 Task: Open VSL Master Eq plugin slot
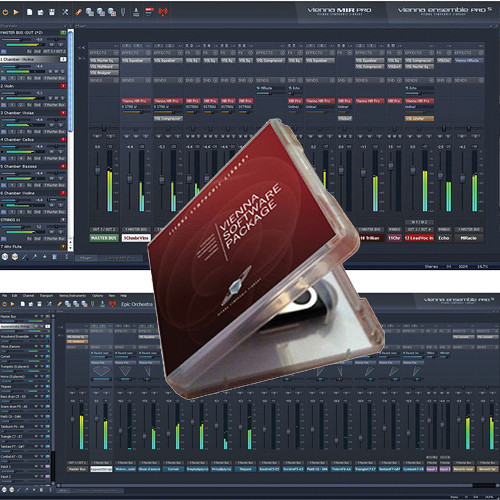tap(104, 61)
